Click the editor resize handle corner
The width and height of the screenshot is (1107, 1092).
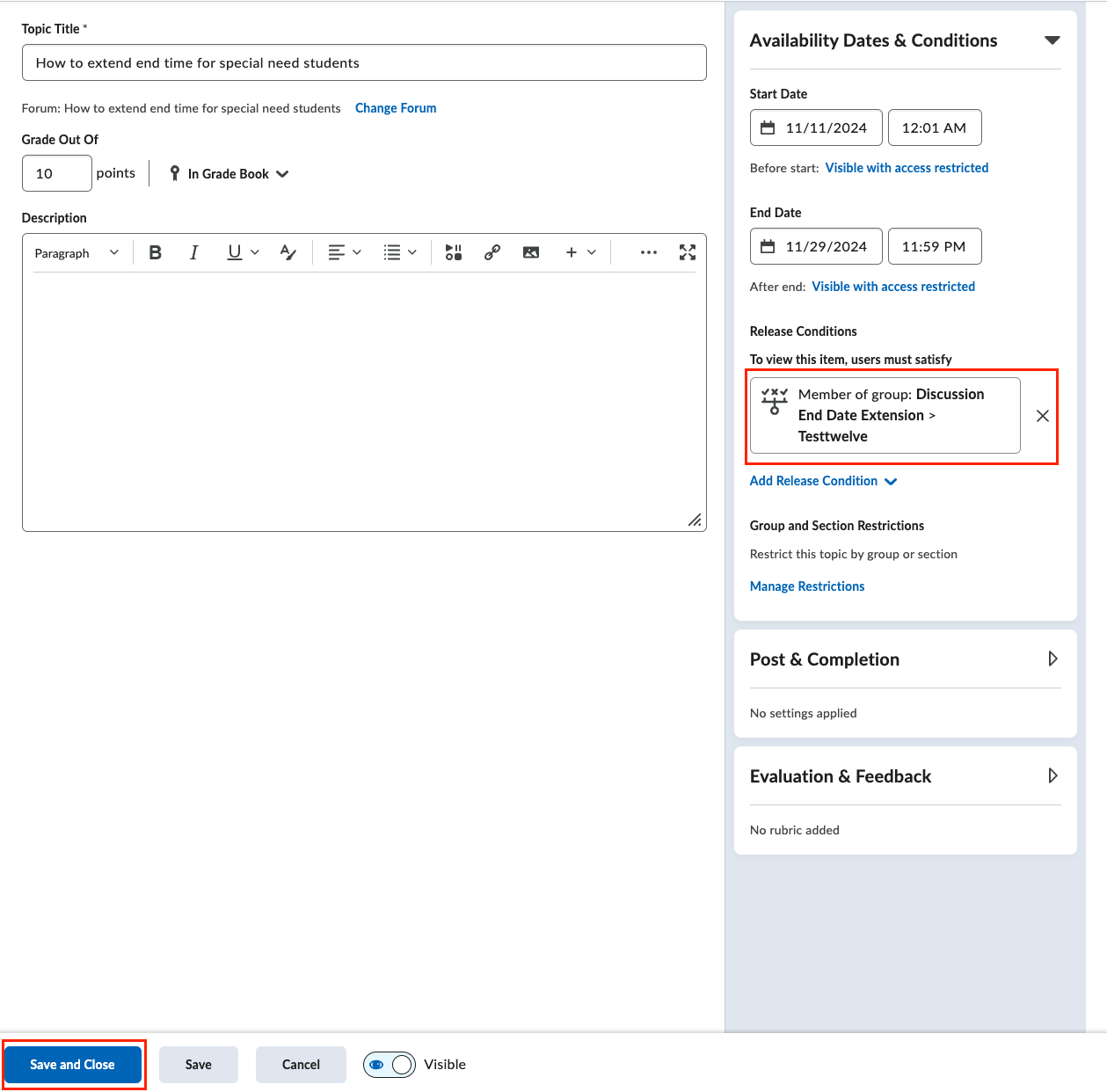[695, 520]
